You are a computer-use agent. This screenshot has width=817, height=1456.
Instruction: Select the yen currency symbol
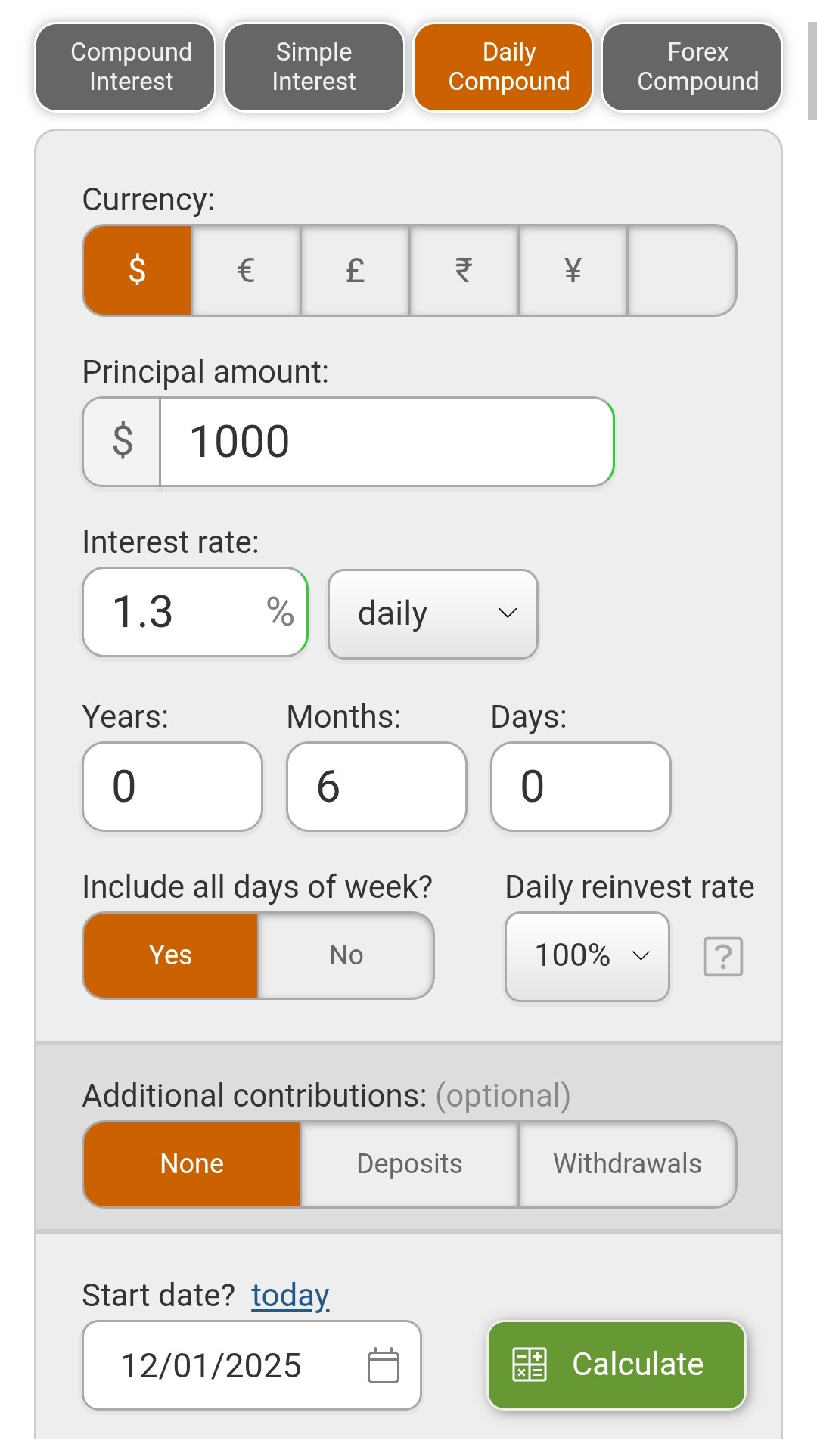coord(573,270)
